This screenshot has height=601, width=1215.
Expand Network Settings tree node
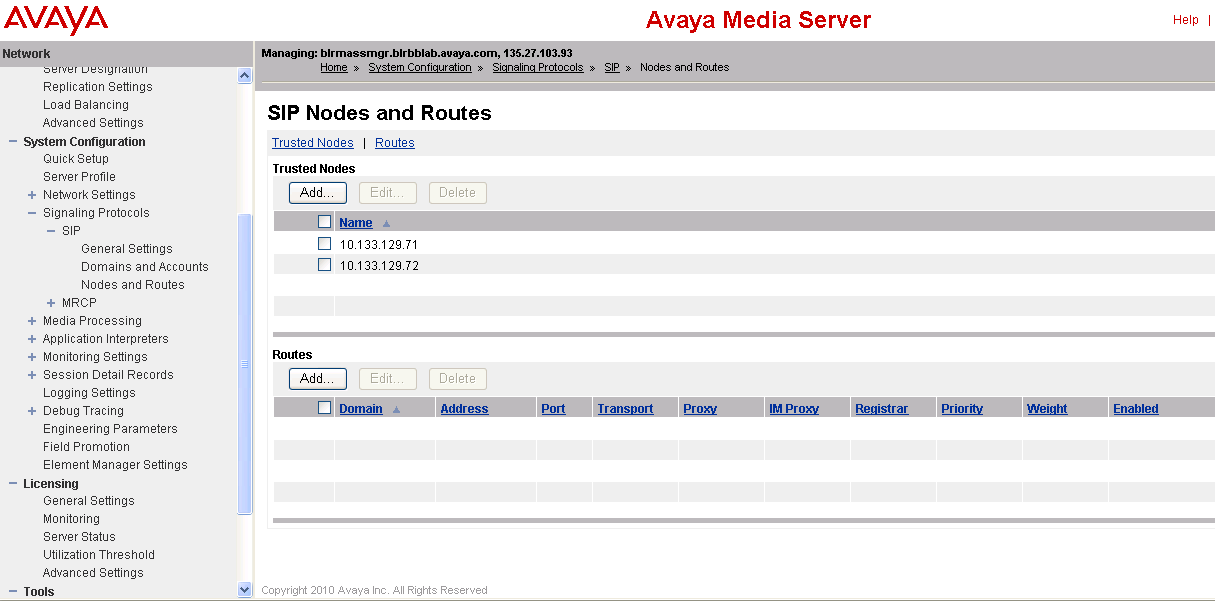pyautogui.click(x=32, y=195)
